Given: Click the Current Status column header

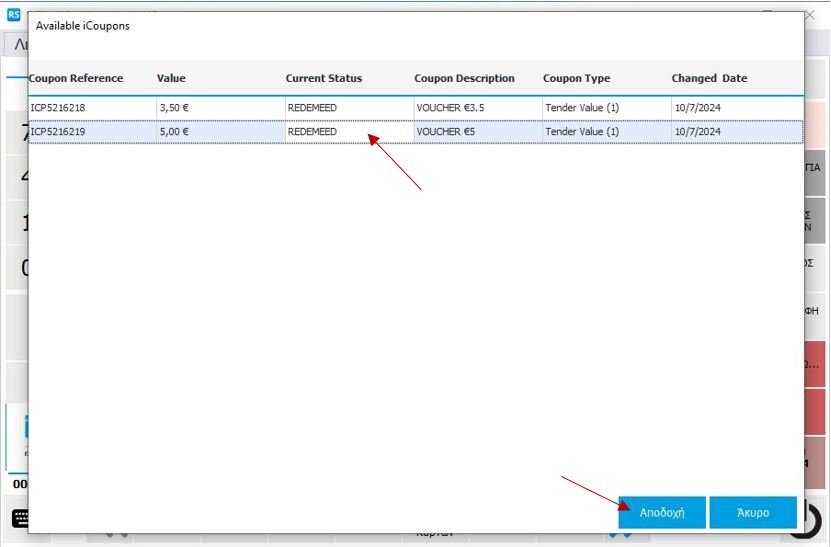Looking at the screenshot, I should 324,78.
